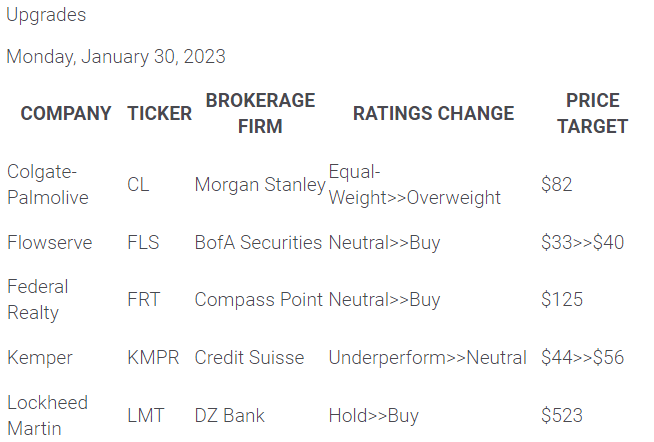This screenshot has width=654, height=442.
Task: Click the BROKERAGE FIRM column header
Action: tap(260, 113)
